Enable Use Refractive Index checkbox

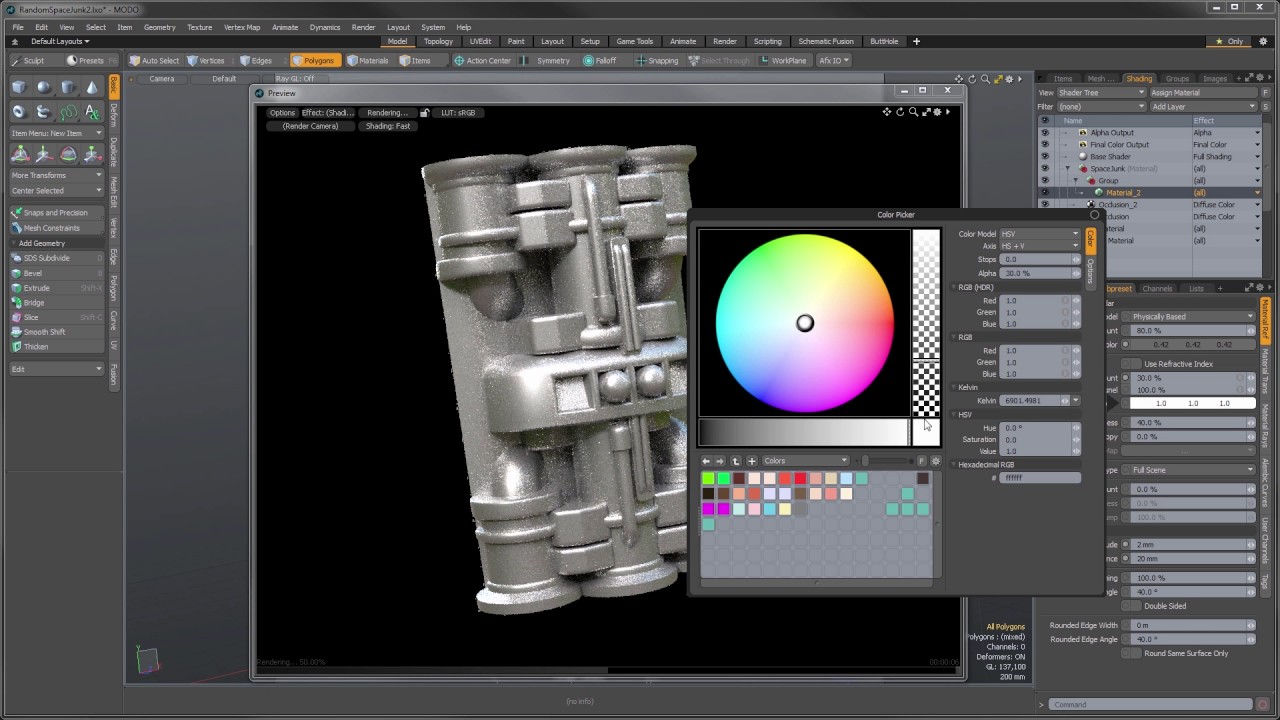pos(1132,364)
